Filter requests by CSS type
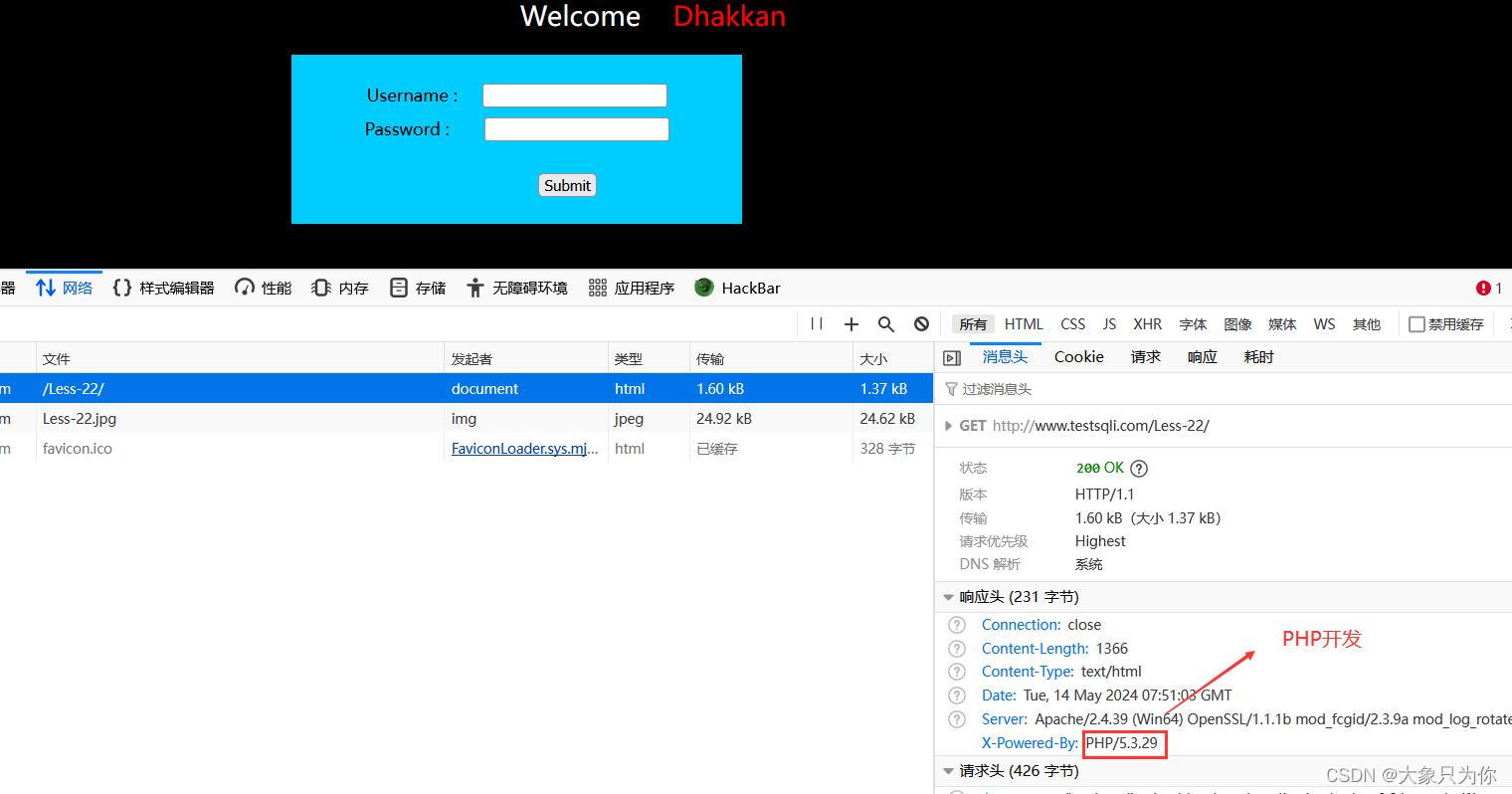1512x794 pixels. point(1073,324)
